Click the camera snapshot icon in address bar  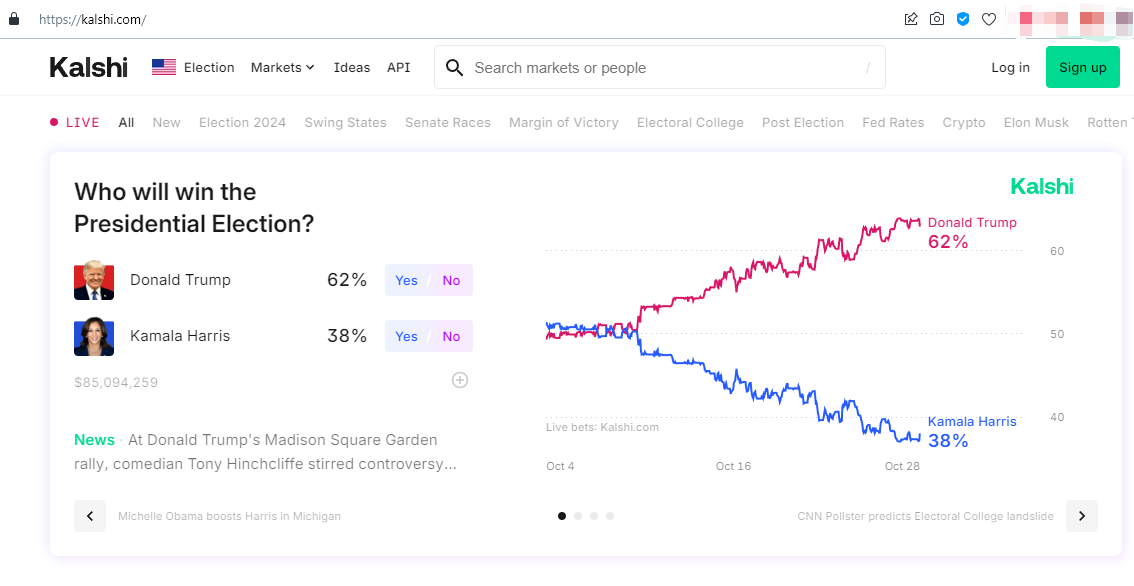point(937,19)
